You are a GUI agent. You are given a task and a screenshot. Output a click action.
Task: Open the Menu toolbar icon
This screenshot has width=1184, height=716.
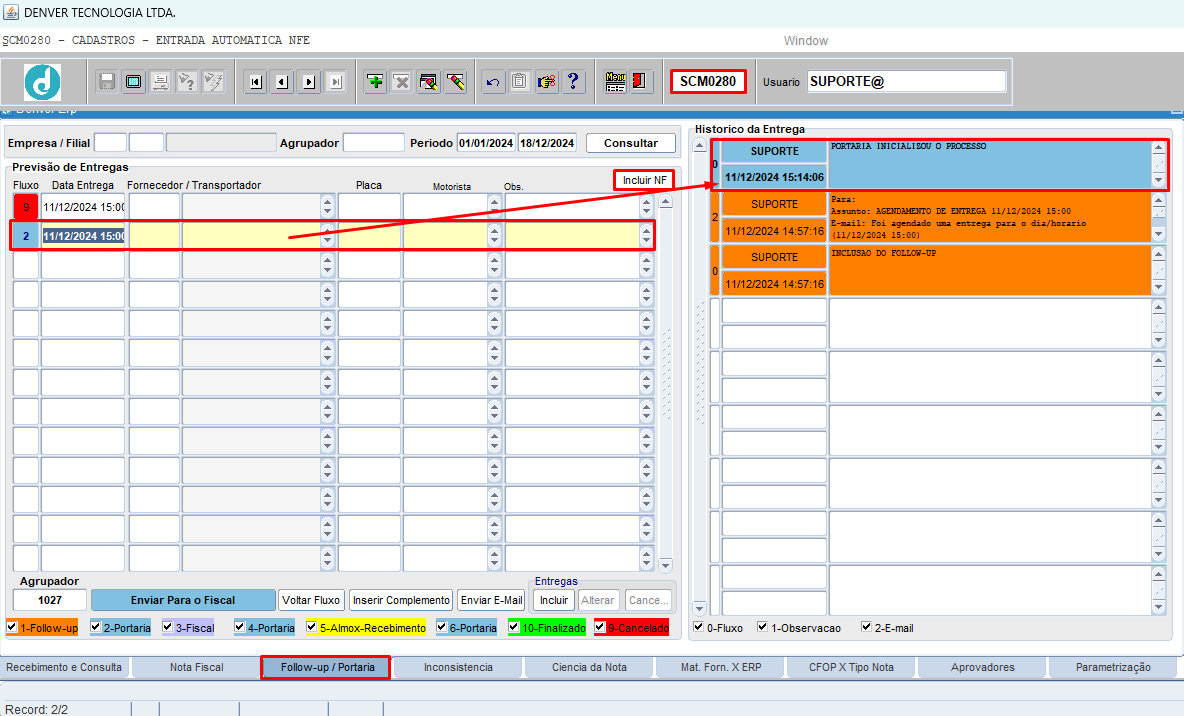tap(615, 82)
